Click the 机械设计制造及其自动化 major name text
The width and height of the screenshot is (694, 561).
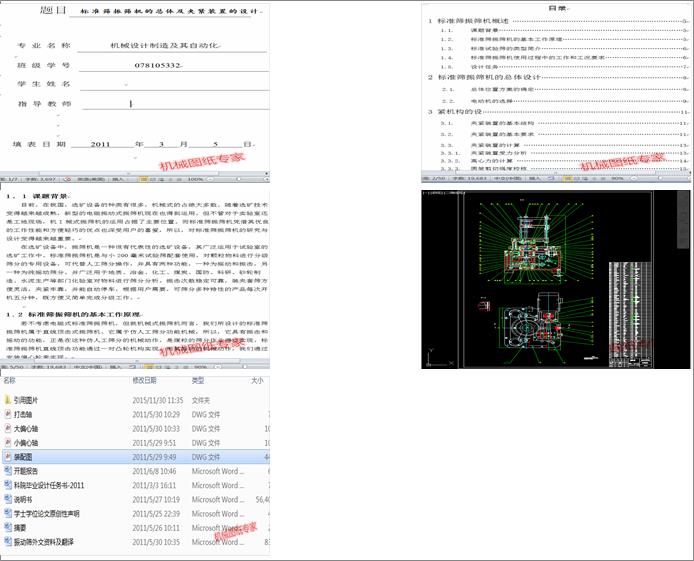[x=164, y=45]
